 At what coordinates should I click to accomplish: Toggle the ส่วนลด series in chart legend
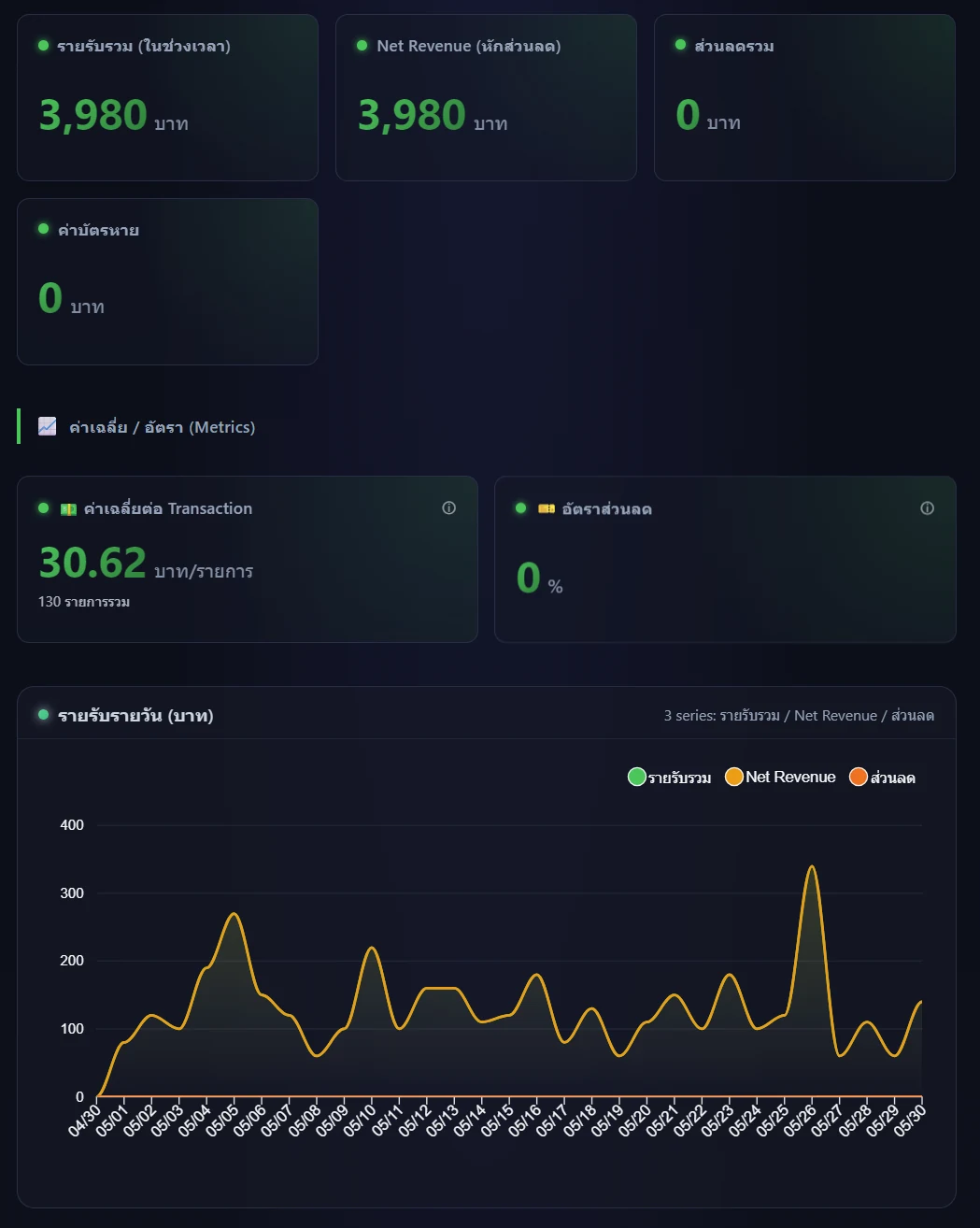883,777
